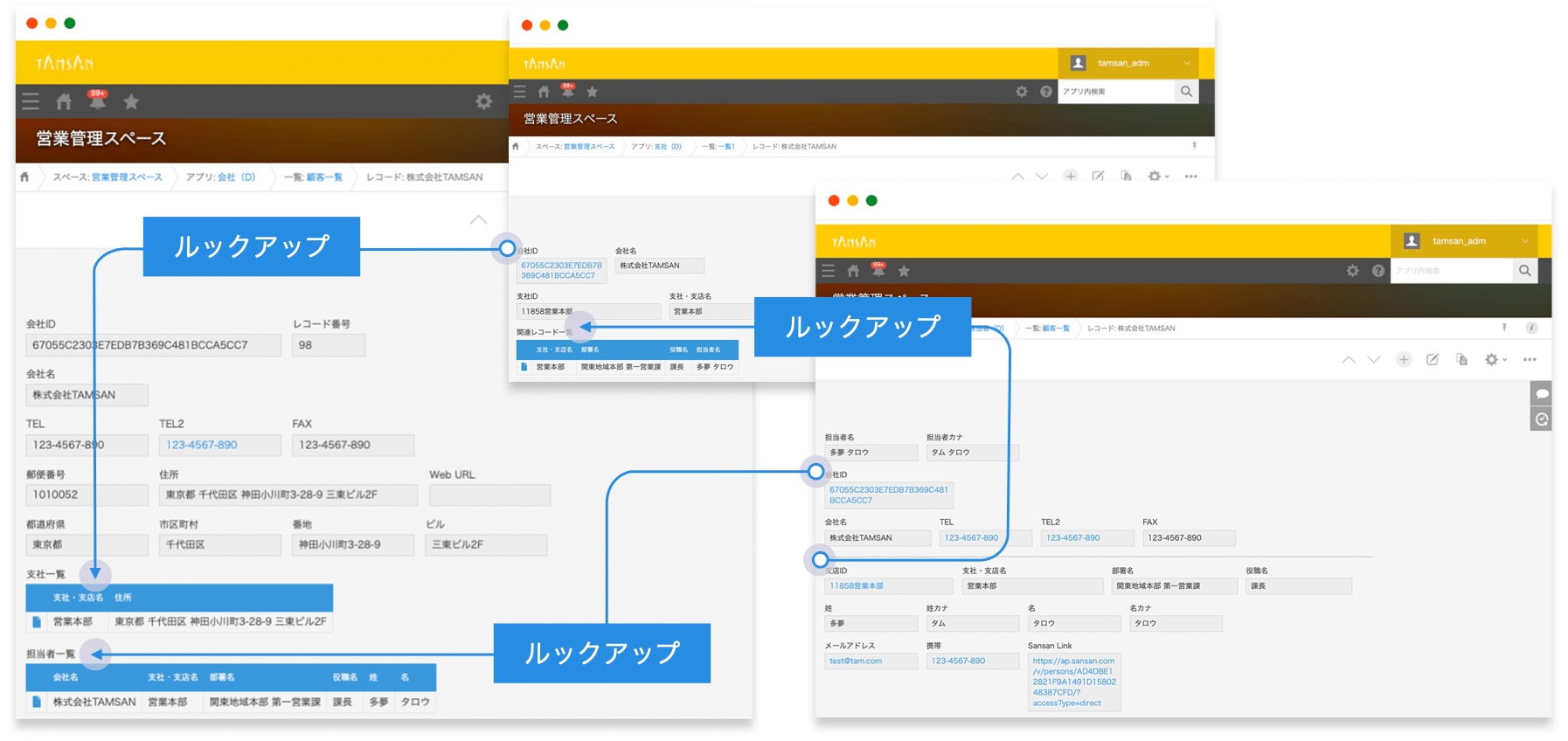This screenshot has height=741, width=1568.
Task: Expand tamsan_adm account menu in middle window
Action: coord(1186,63)
